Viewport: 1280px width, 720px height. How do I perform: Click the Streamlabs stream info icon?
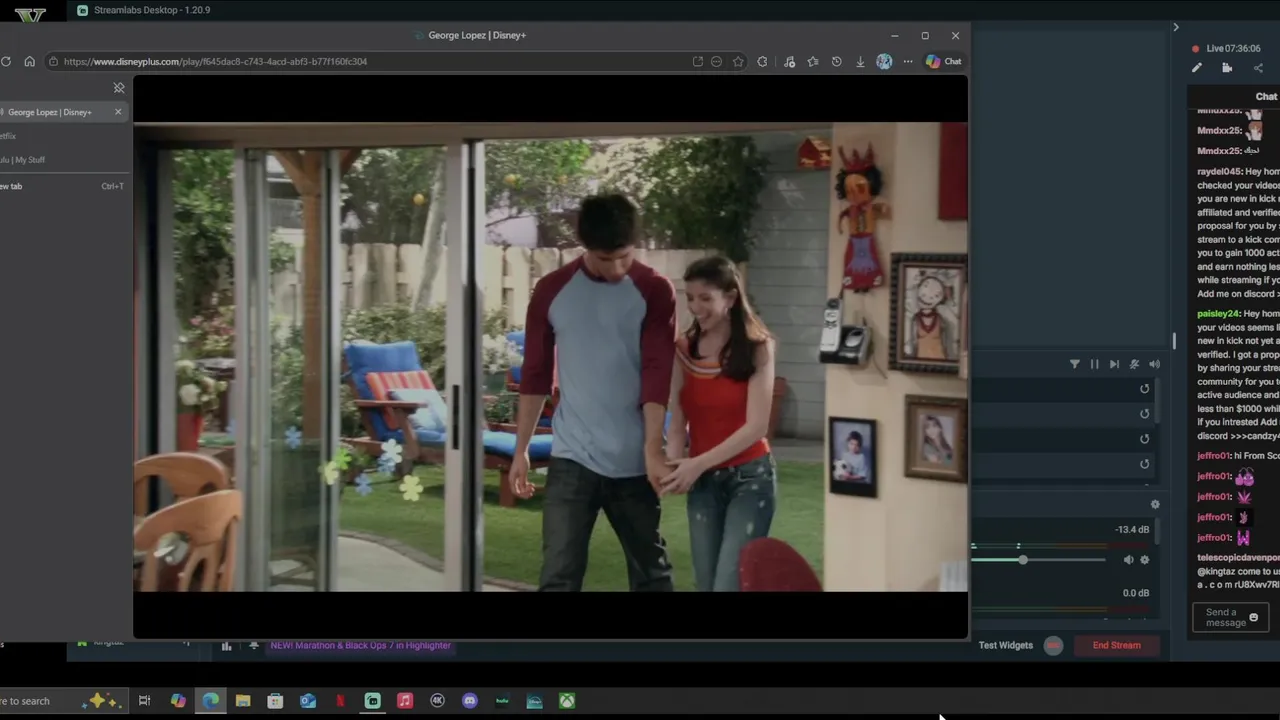[1227, 68]
